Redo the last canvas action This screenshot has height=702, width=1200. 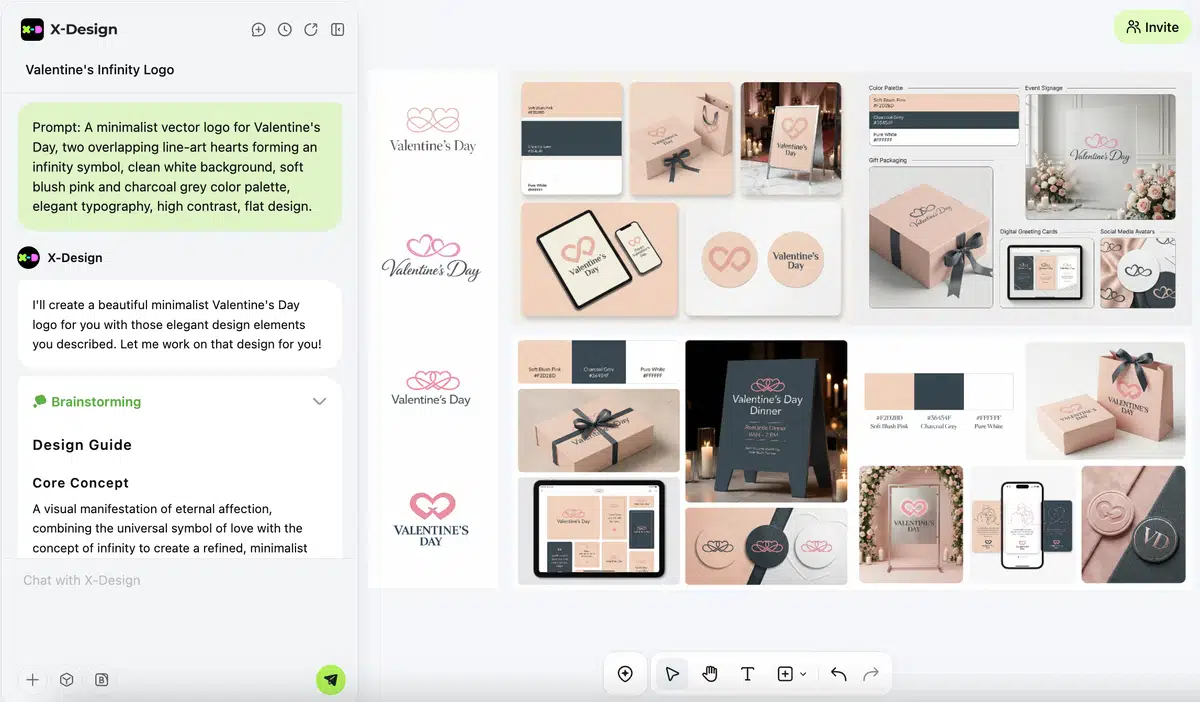[x=871, y=674]
